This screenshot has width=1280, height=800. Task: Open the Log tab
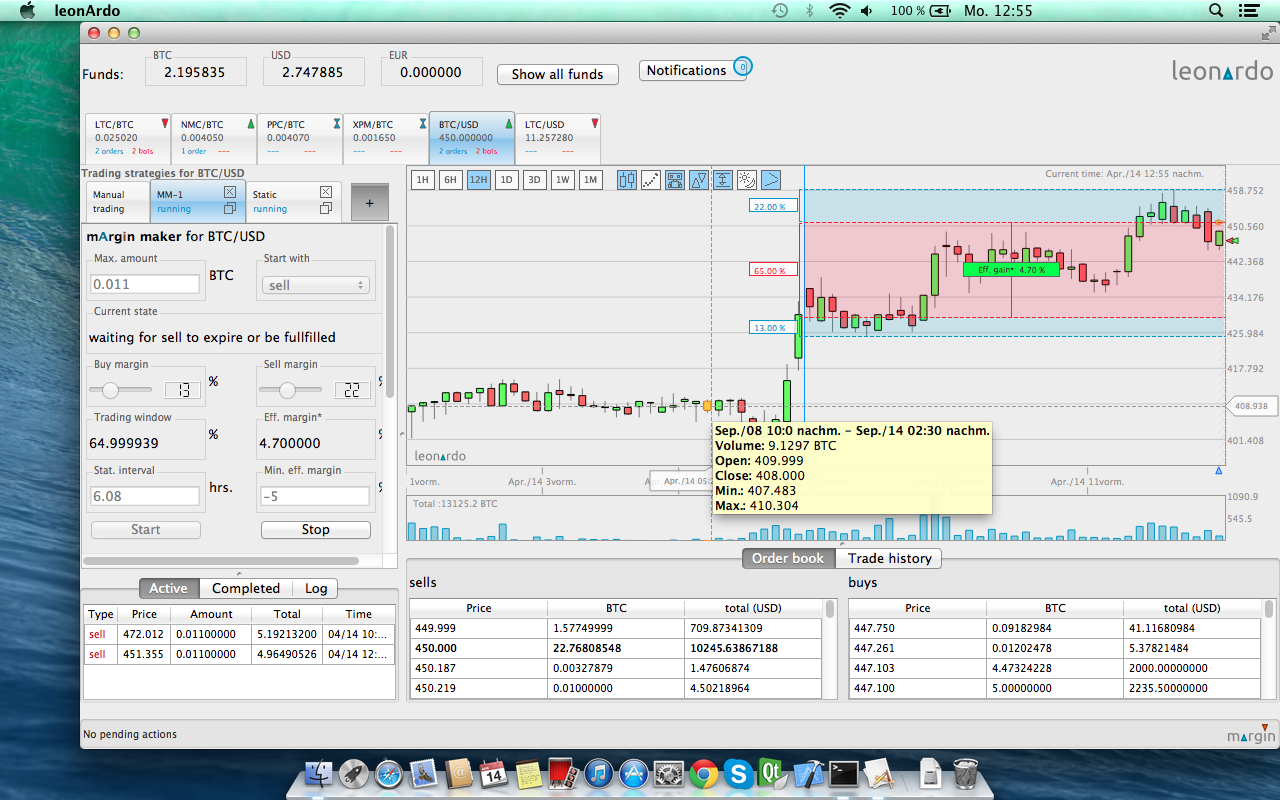[x=316, y=588]
